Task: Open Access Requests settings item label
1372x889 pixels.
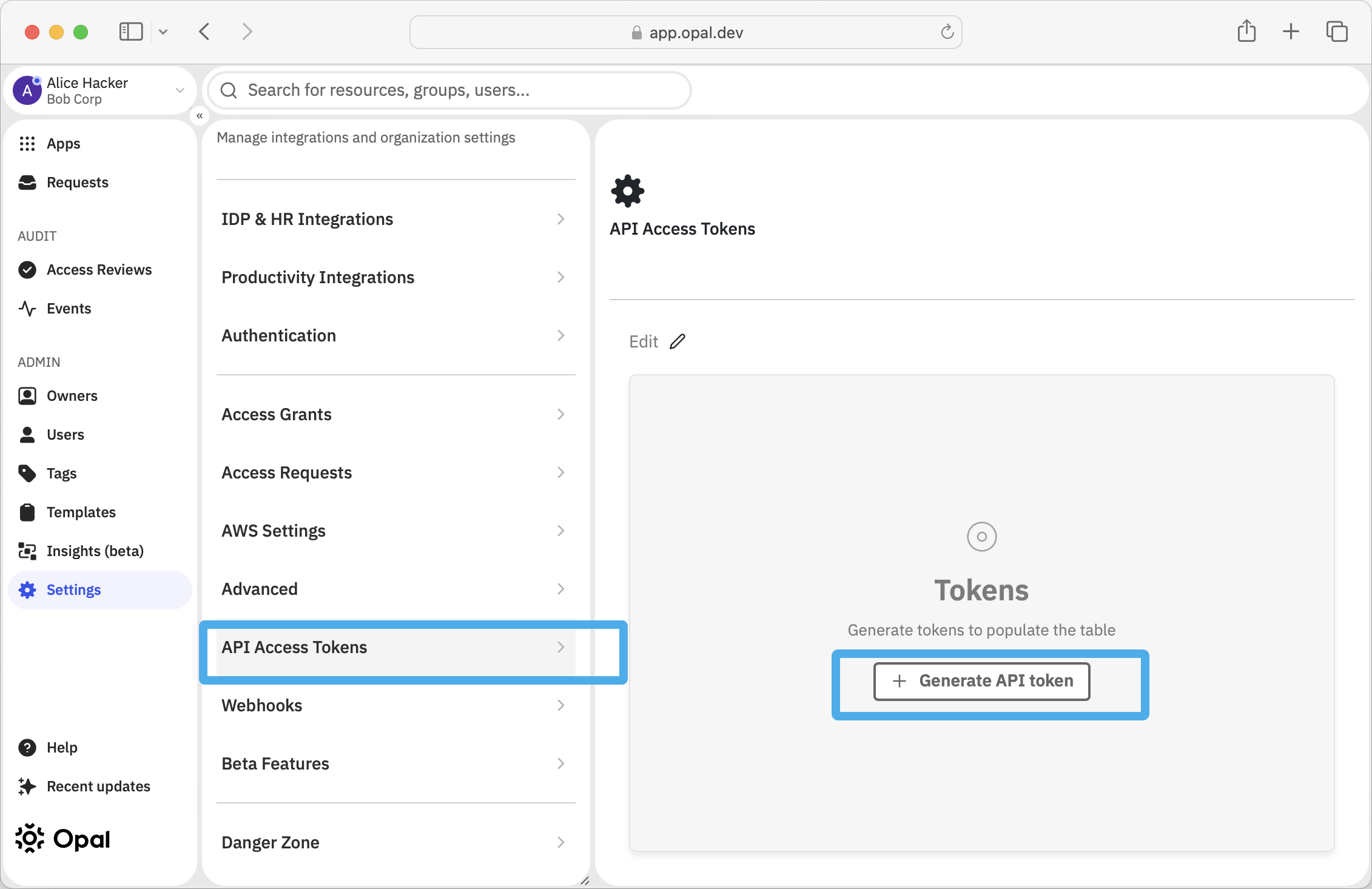Action: coord(286,472)
